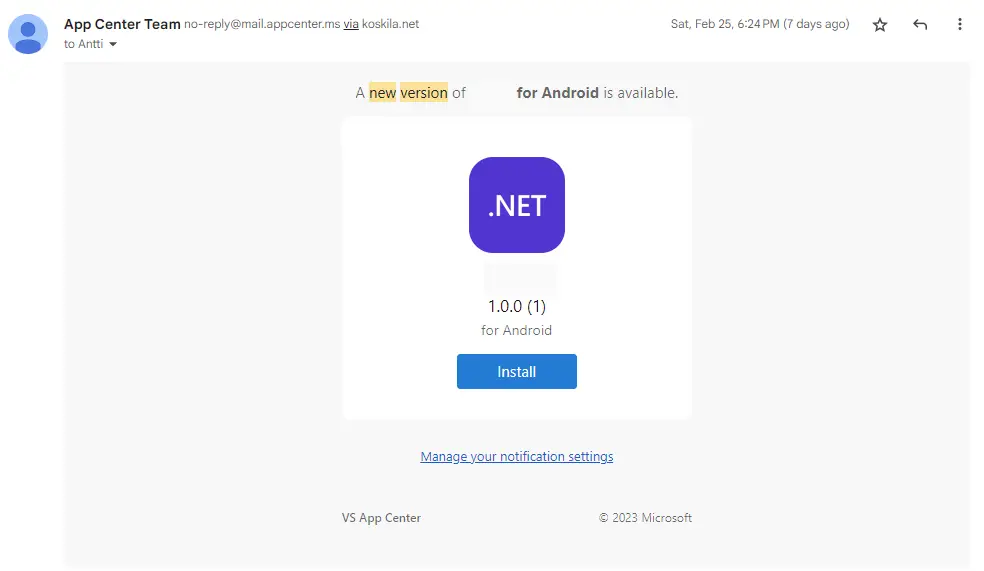Reply to the App Center Team email
The width and height of the screenshot is (984, 571).
coord(920,25)
